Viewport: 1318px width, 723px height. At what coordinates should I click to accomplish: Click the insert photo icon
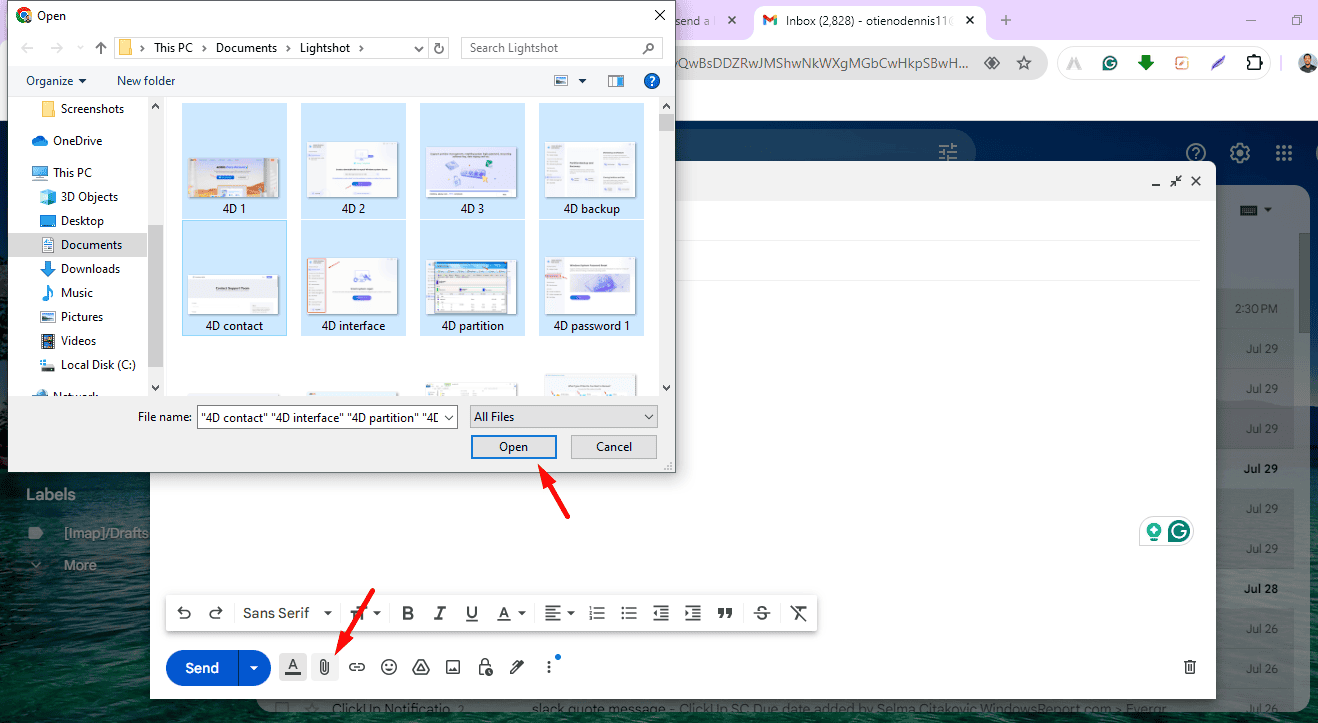click(453, 667)
